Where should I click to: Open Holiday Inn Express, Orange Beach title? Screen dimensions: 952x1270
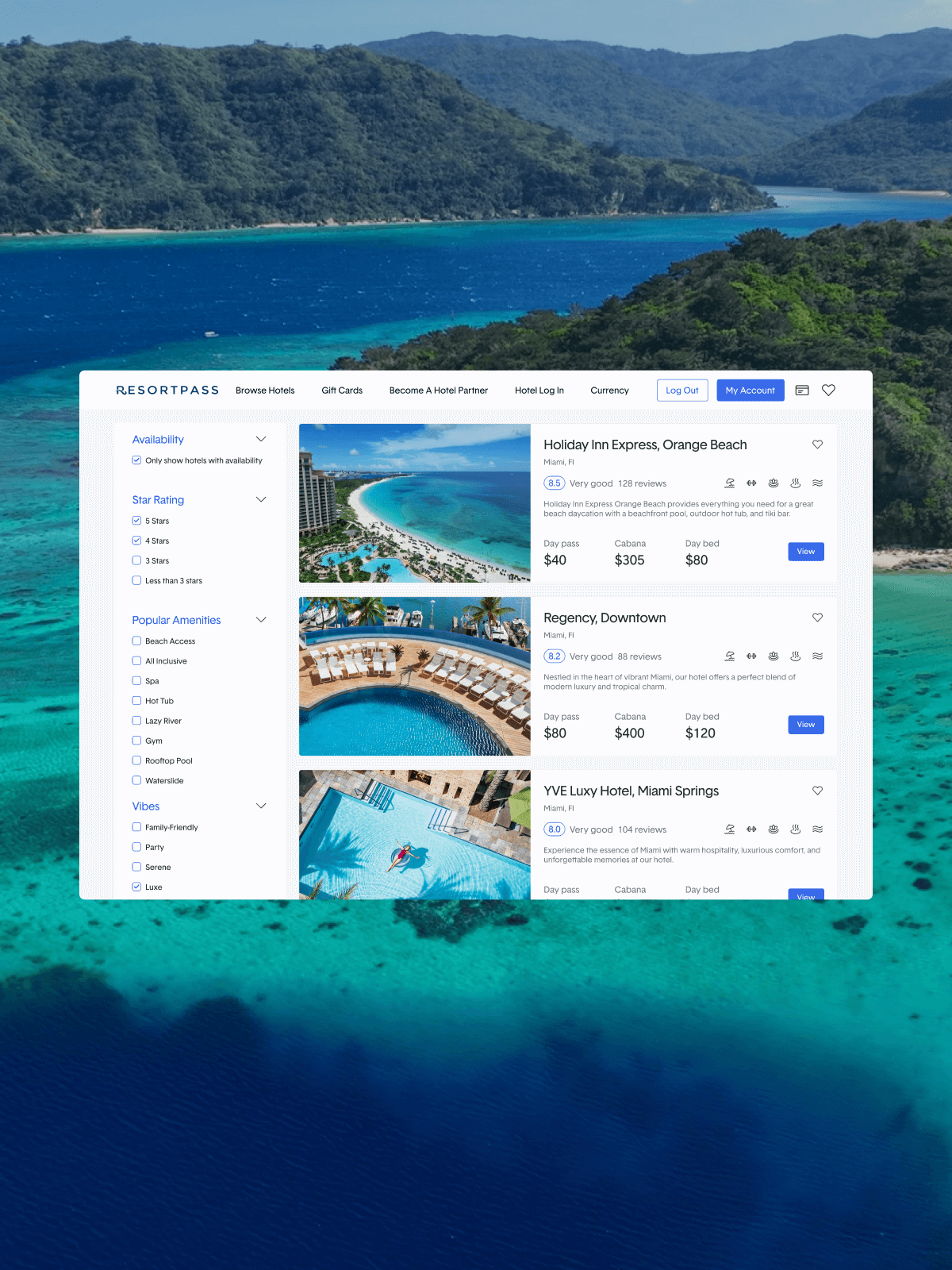tap(645, 444)
